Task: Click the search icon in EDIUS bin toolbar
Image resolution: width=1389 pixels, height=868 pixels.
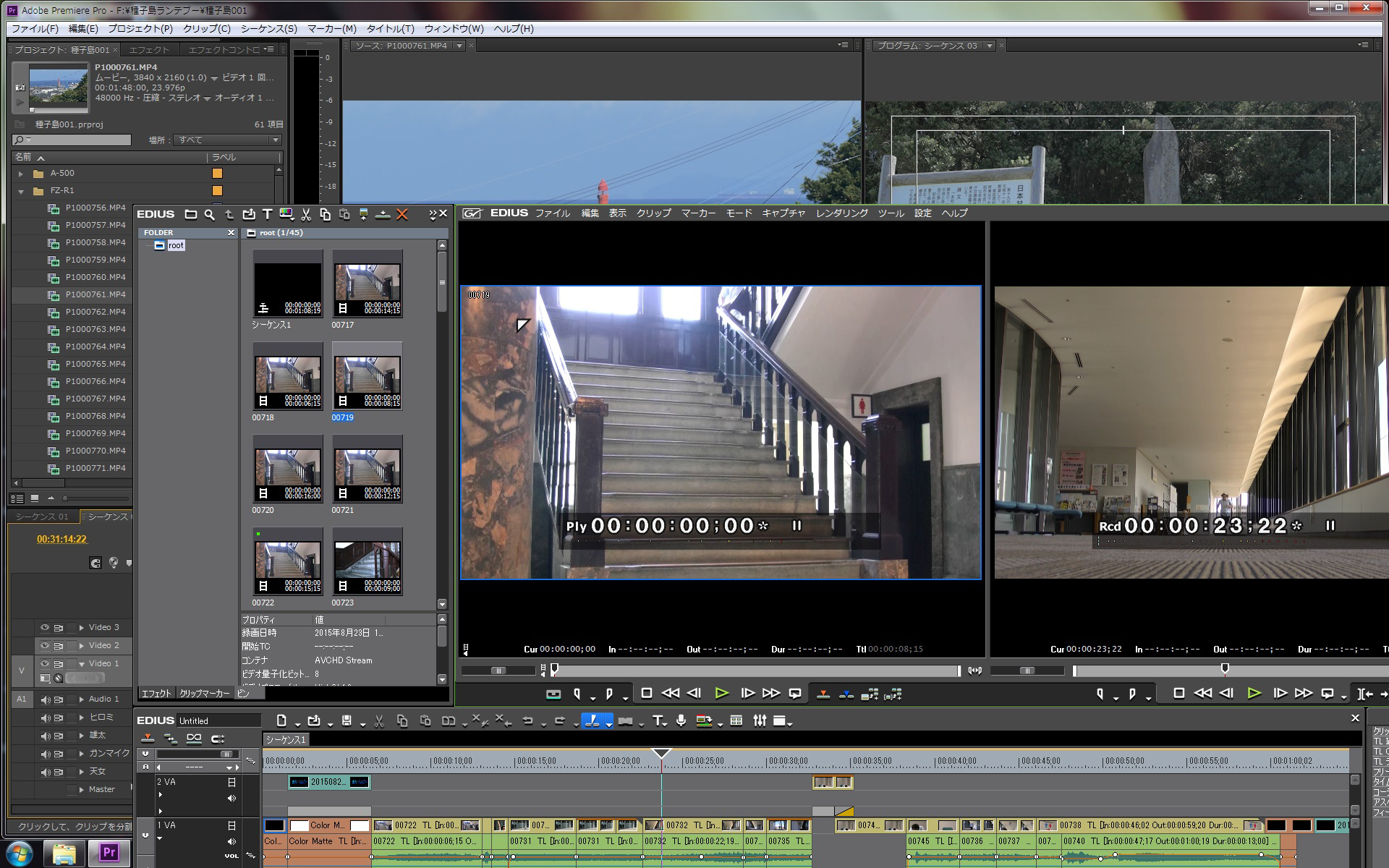Action: pos(209,214)
